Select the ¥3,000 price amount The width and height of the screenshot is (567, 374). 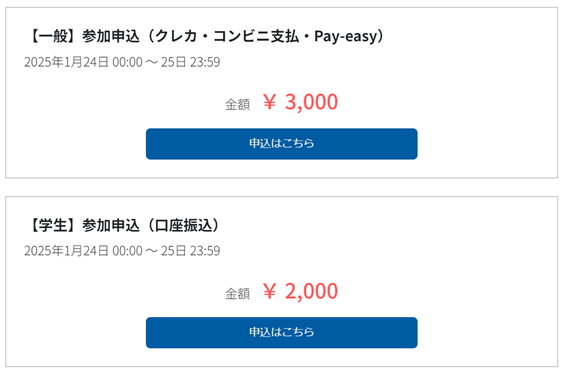point(300,102)
